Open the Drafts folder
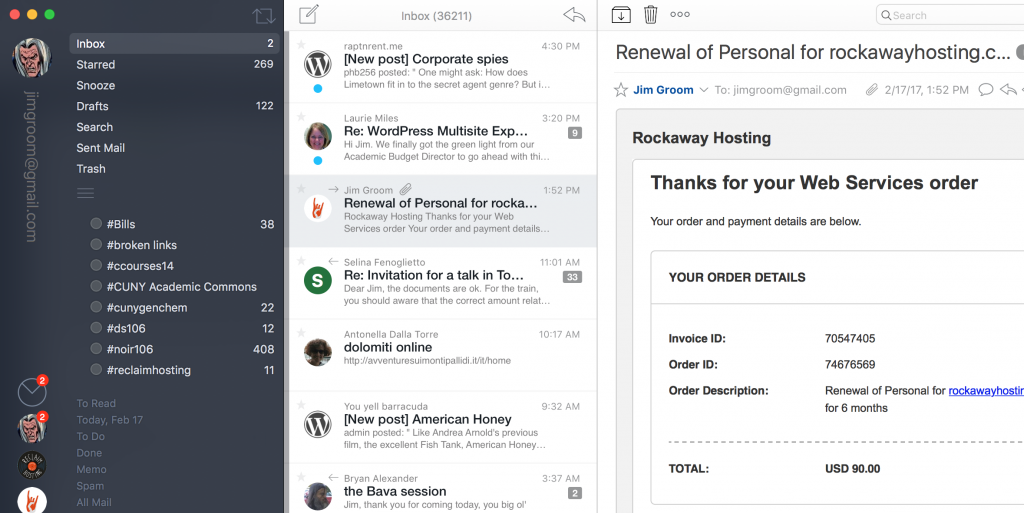The image size is (1024, 513). (x=174, y=106)
